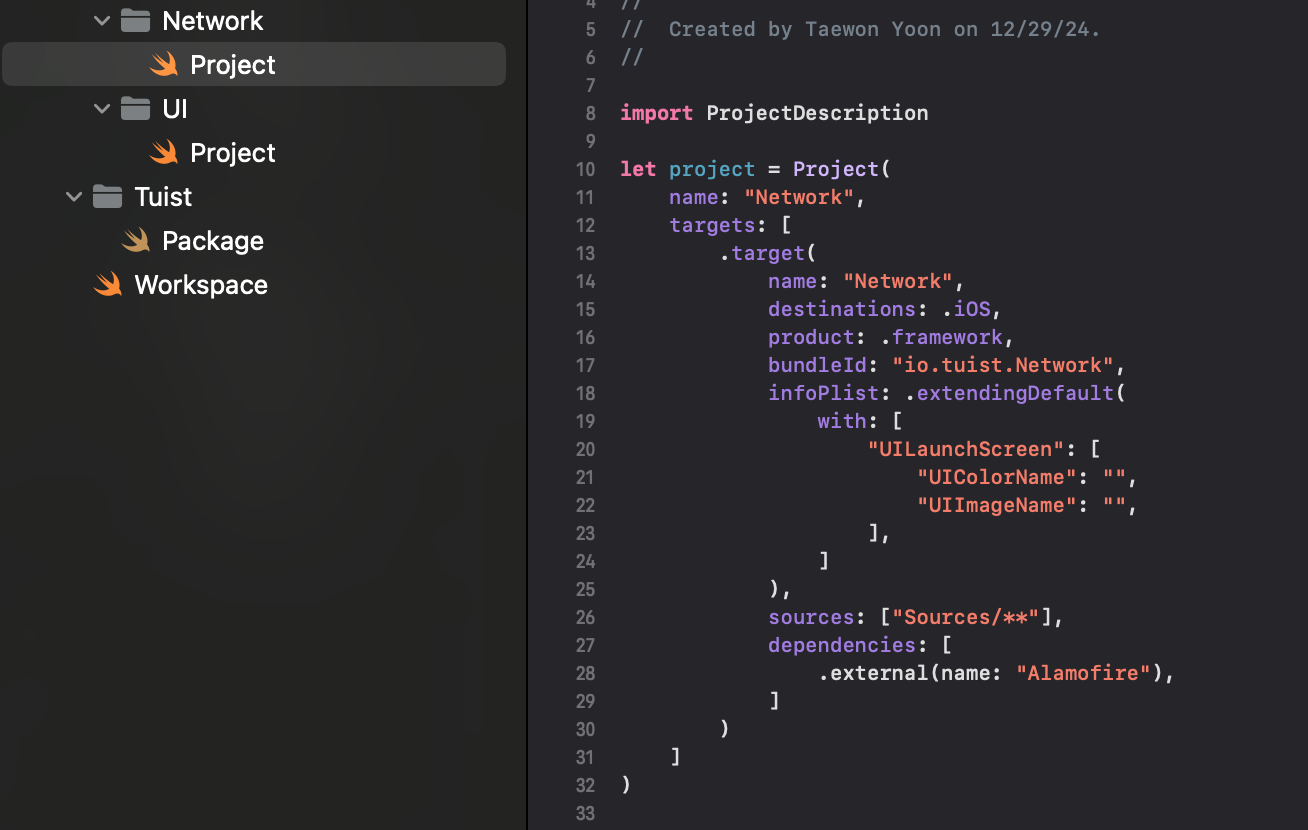
Task: Click the Tuist folder icon
Action: (x=108, y=196)
